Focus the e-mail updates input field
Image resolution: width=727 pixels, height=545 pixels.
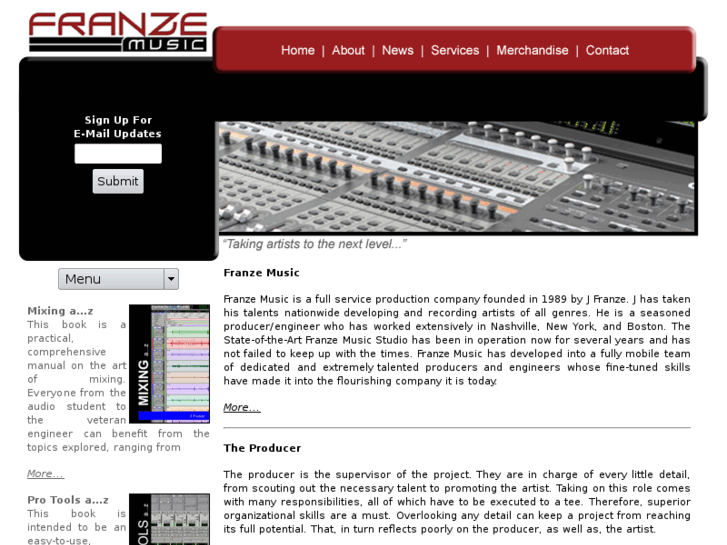(118, 154)
